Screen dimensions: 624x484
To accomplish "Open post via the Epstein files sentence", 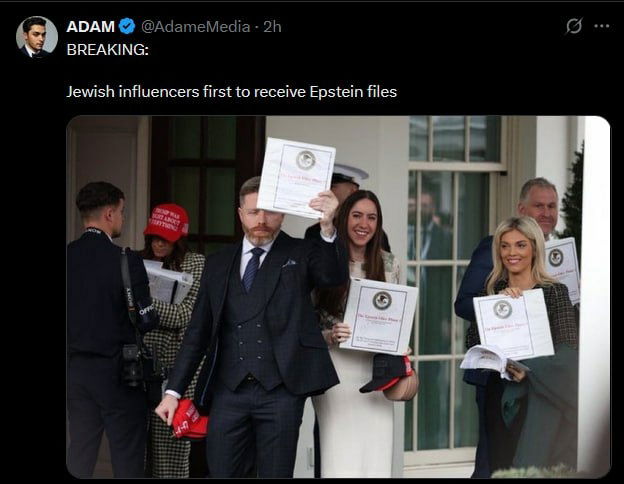I will tap(232, 92).
